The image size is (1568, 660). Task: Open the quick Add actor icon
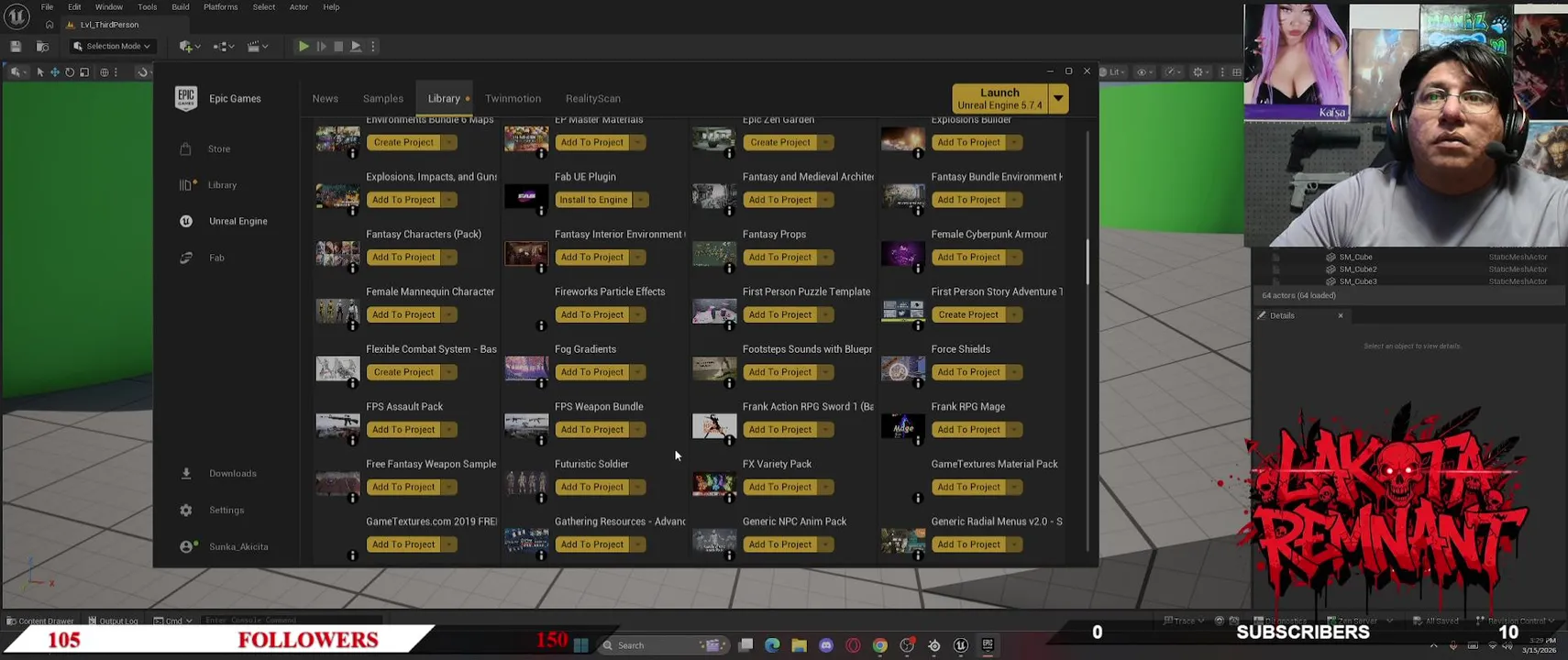point(188,46)
